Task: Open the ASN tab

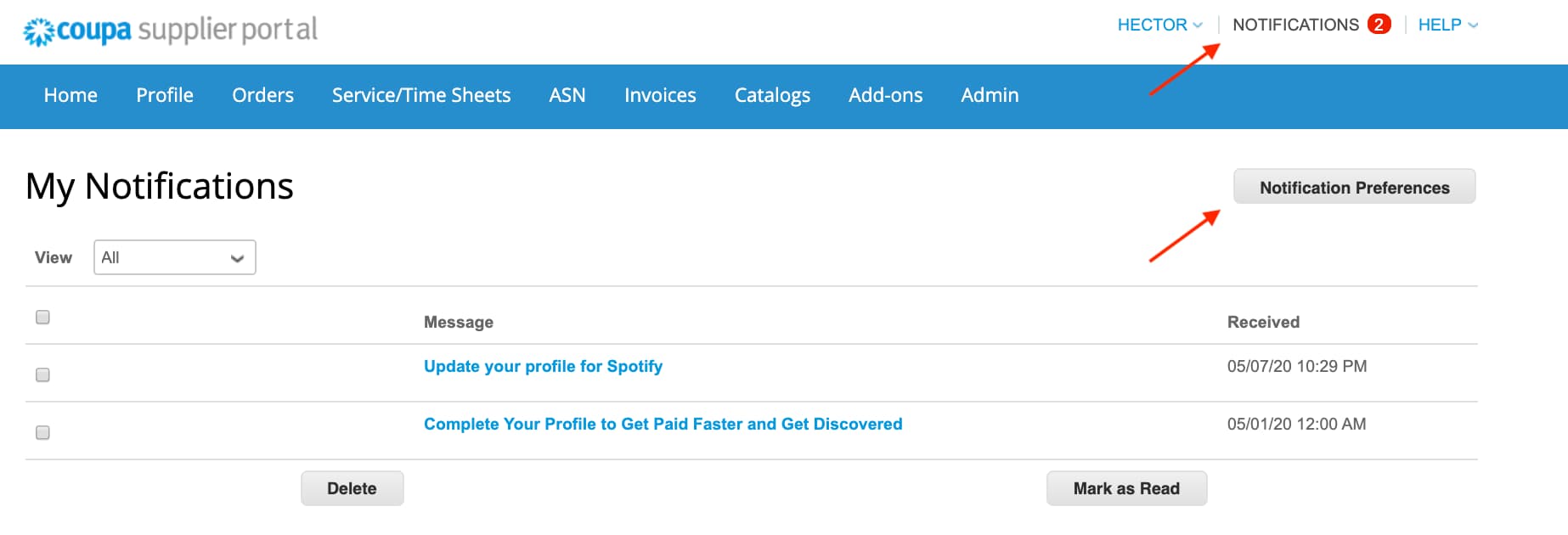Action: coord(567,95)
